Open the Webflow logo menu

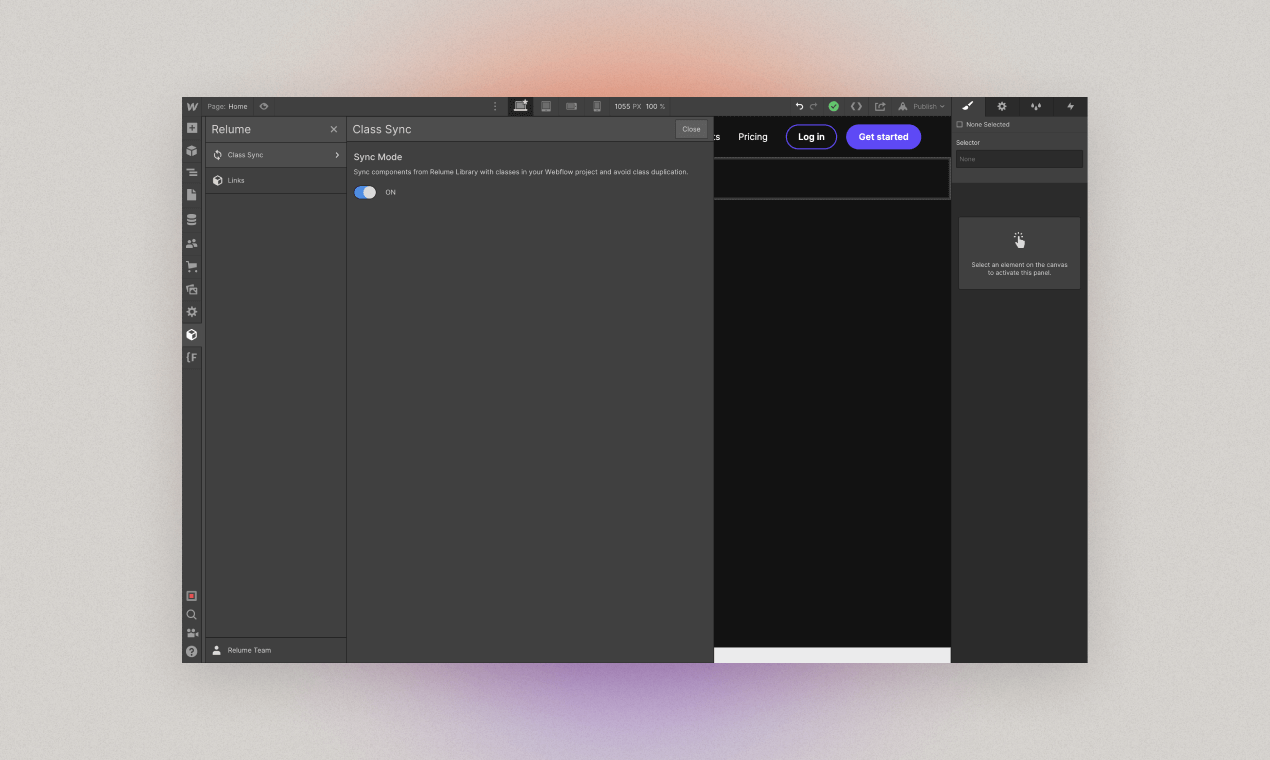(192, 106)
